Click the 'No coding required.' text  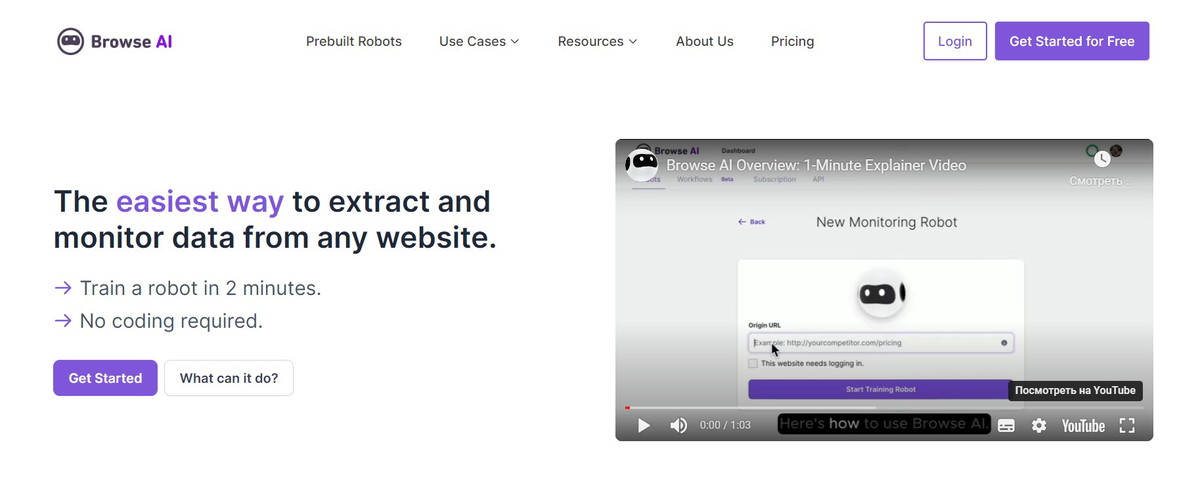coord(171,321)
